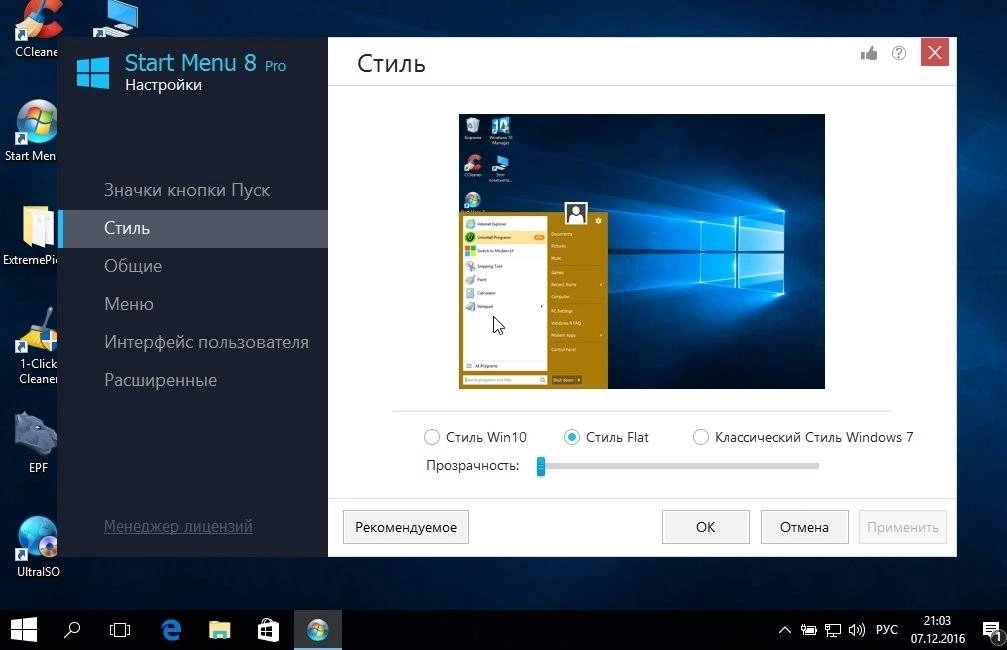Open the Windows Start button on taskbar
Image resolution: width=1007 pixels, height=650 pixels.
[x=24, y=630]
